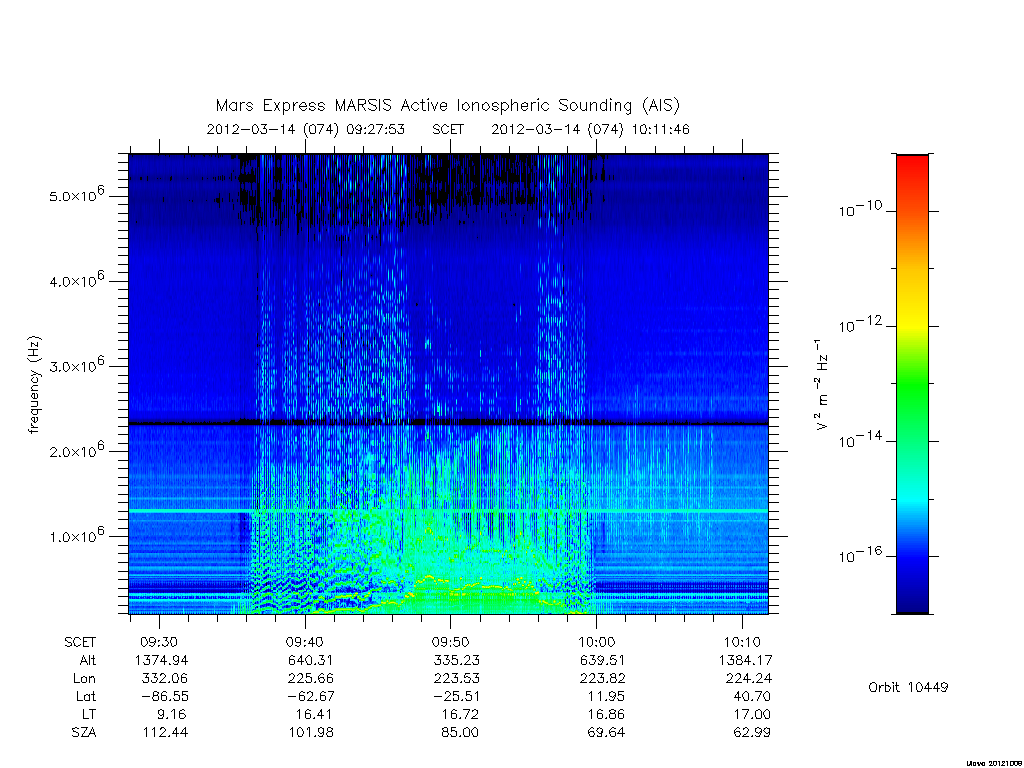This screenshot has height=768, width=1024.
Task: Select longitude value 223.82
Action: (x=602, y=679)
